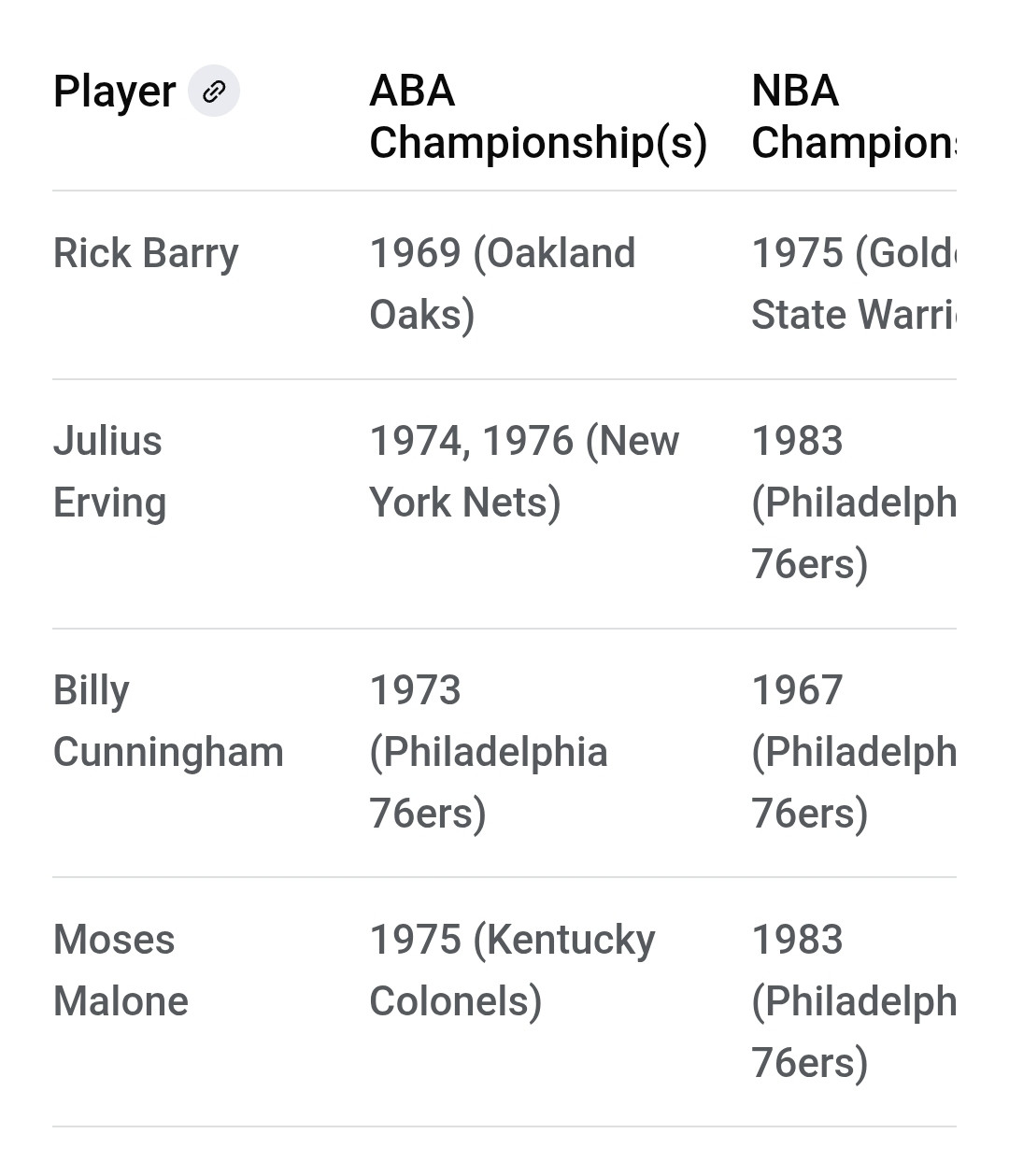Click the word Malone in the Player column
This screenshot has width=1009, height=1176.
[x=121, y=1001]
